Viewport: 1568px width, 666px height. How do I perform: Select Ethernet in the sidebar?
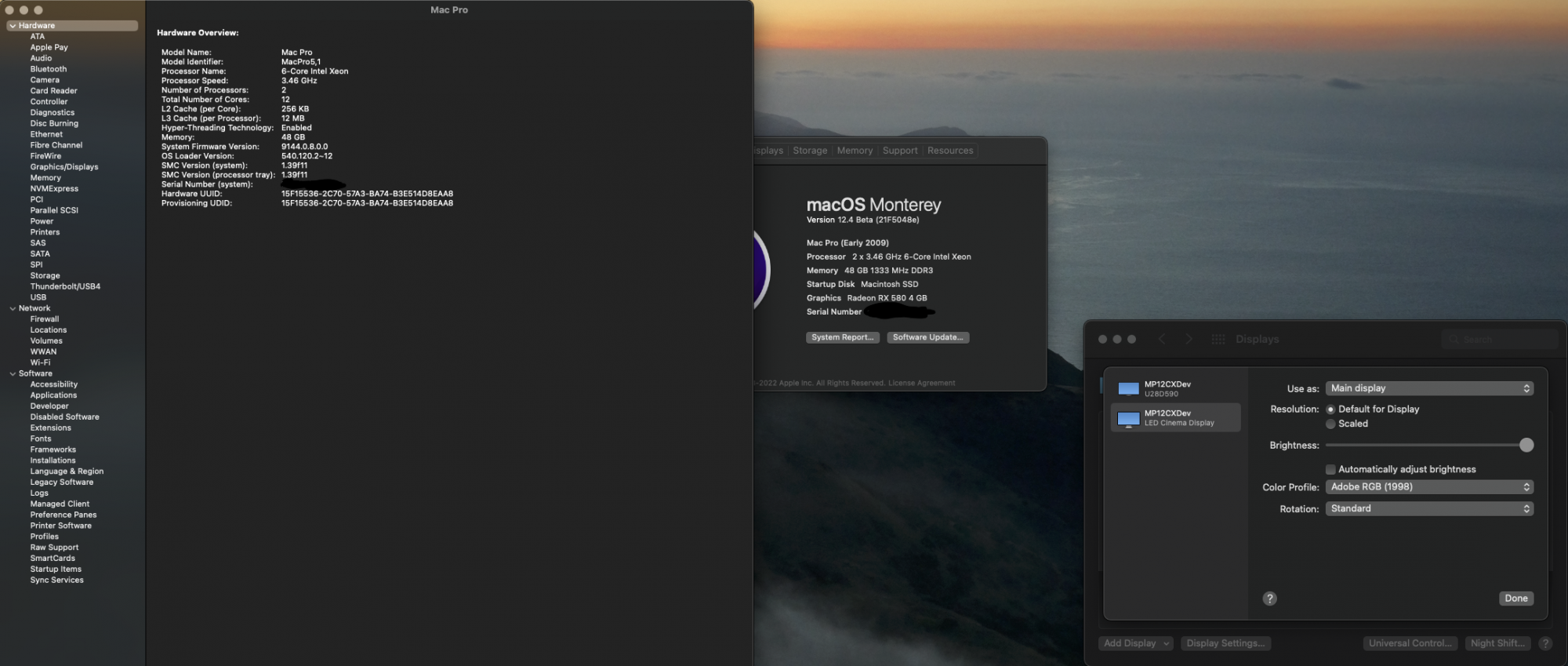coord(46,134)
